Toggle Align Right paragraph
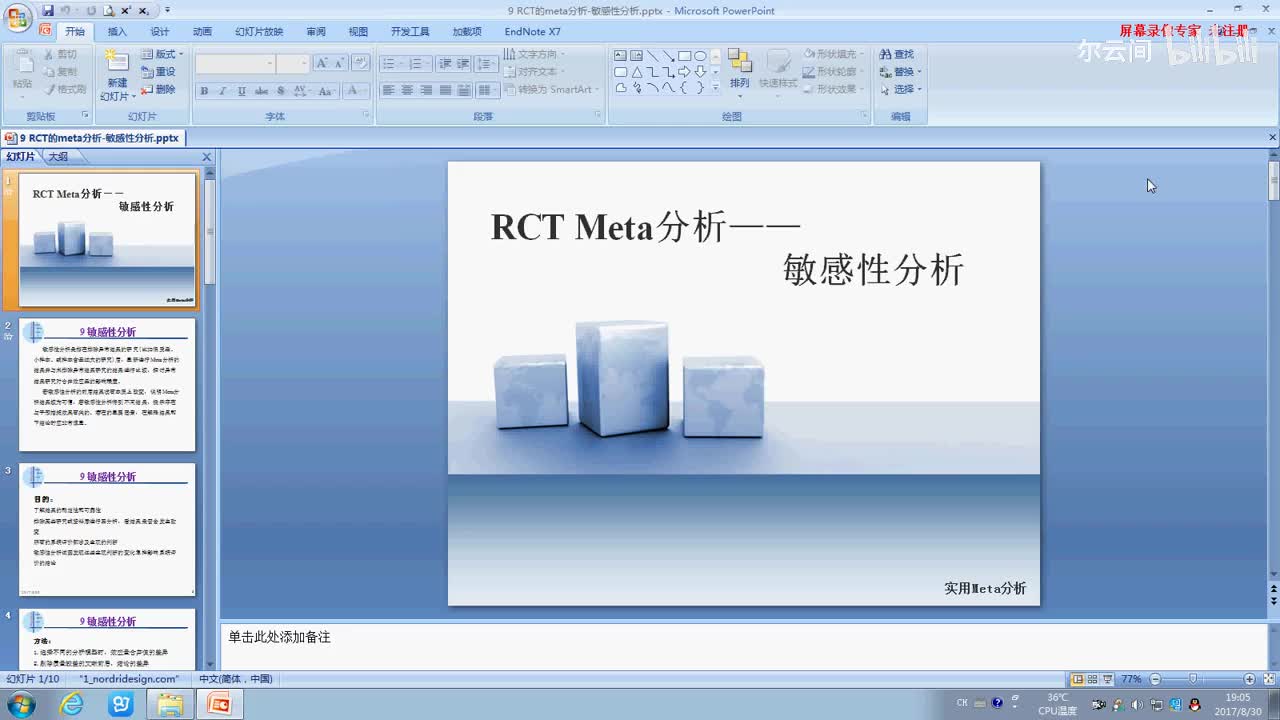The height and width of the screenshot is (720, 1280). [x=426, y=90]
